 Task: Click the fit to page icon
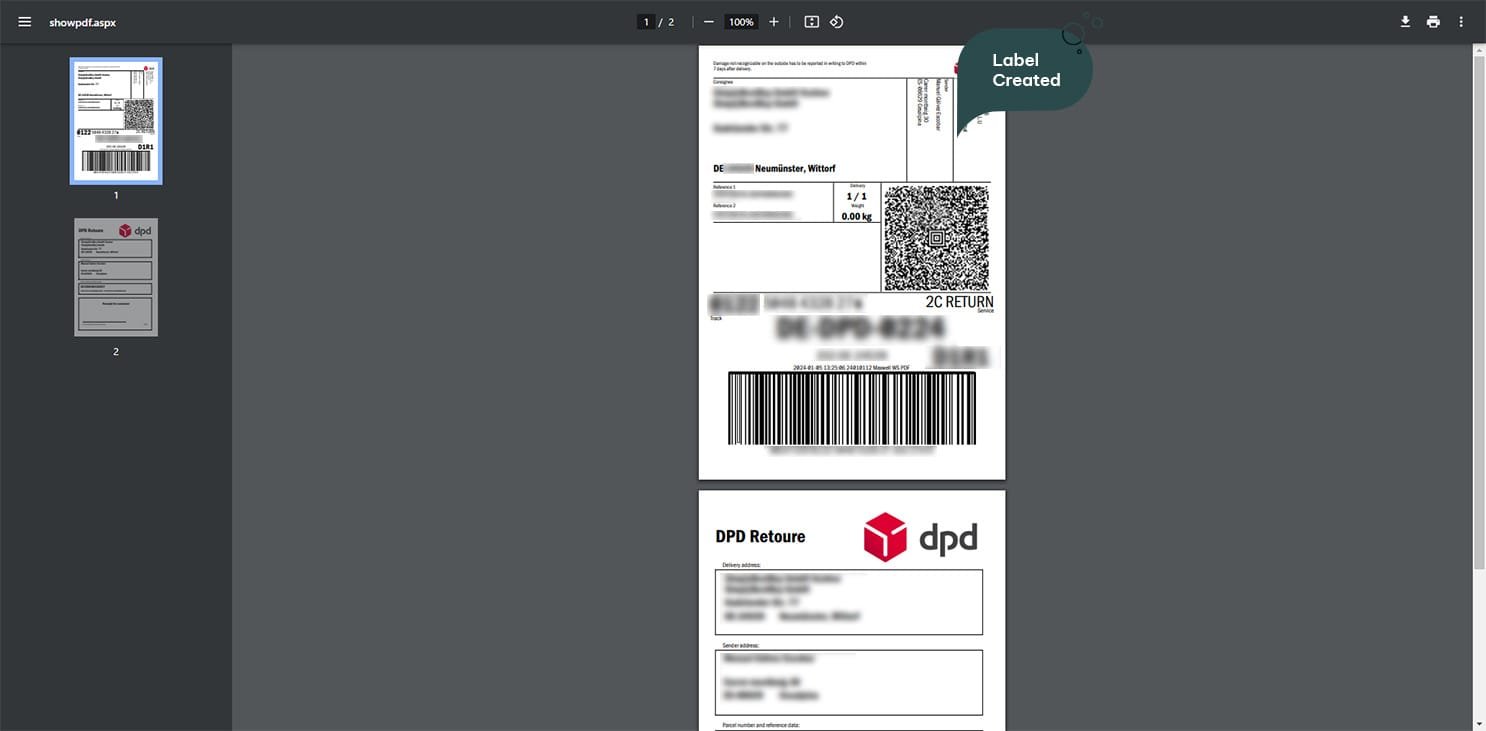pyautogui.click(x=811, y=22)
